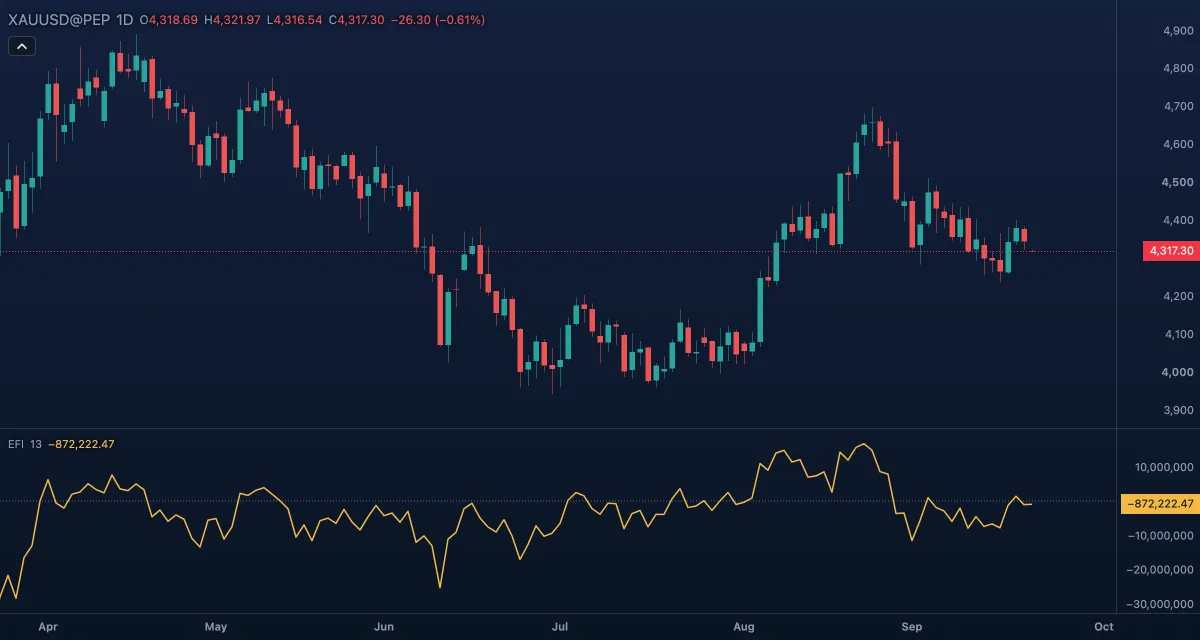Click the 4,900 price axis label
1200x640 pixels.
tap(1178, 31)
